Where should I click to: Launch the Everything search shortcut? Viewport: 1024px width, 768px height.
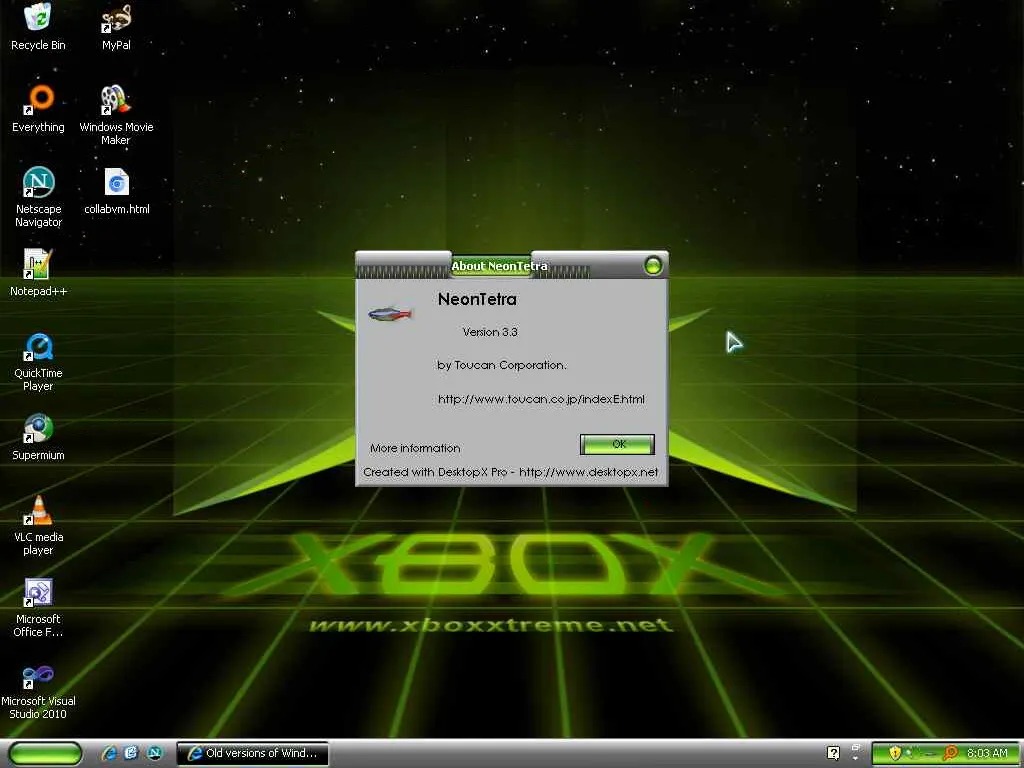[x=38, y=108]
